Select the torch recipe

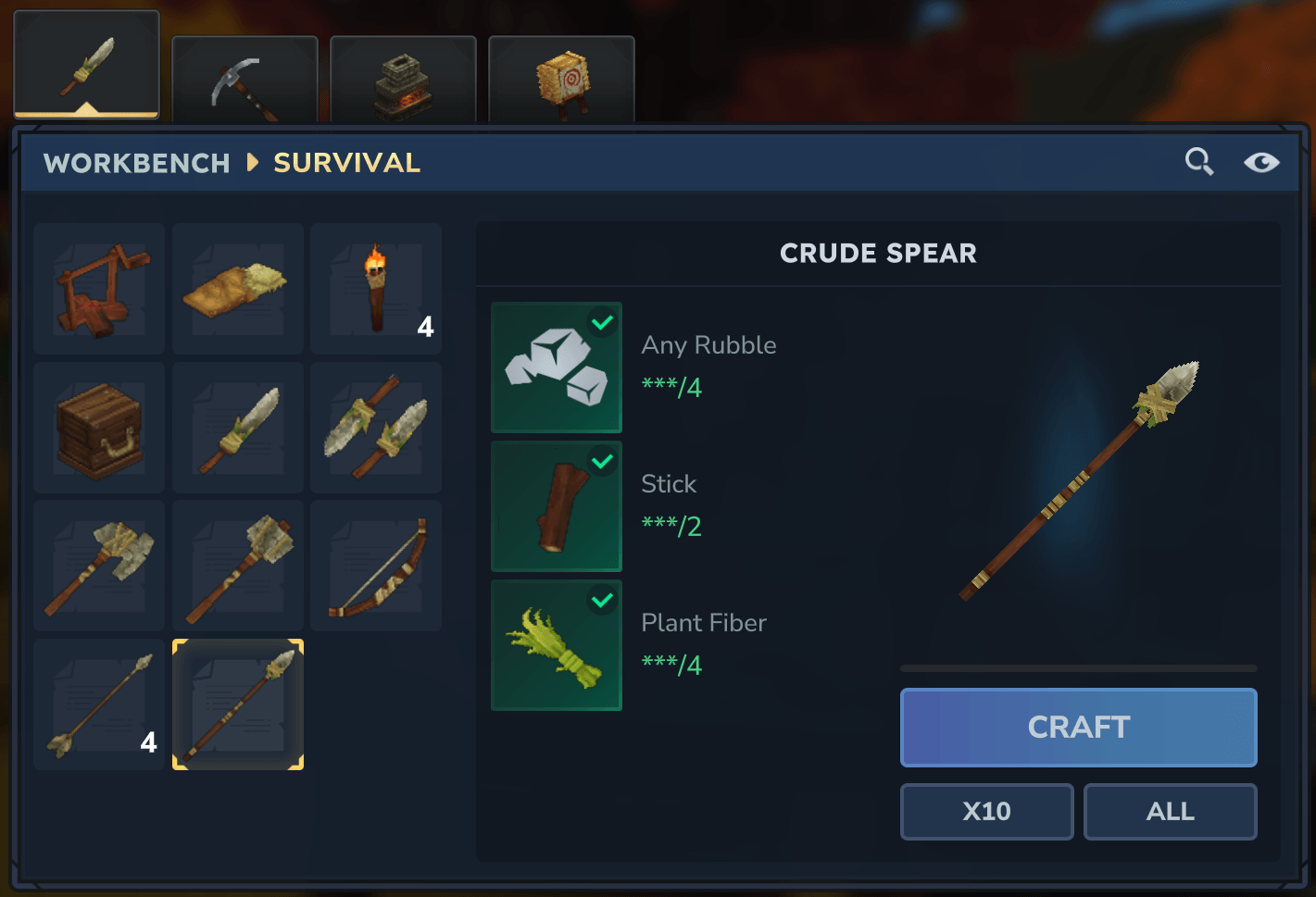[376, 289]
